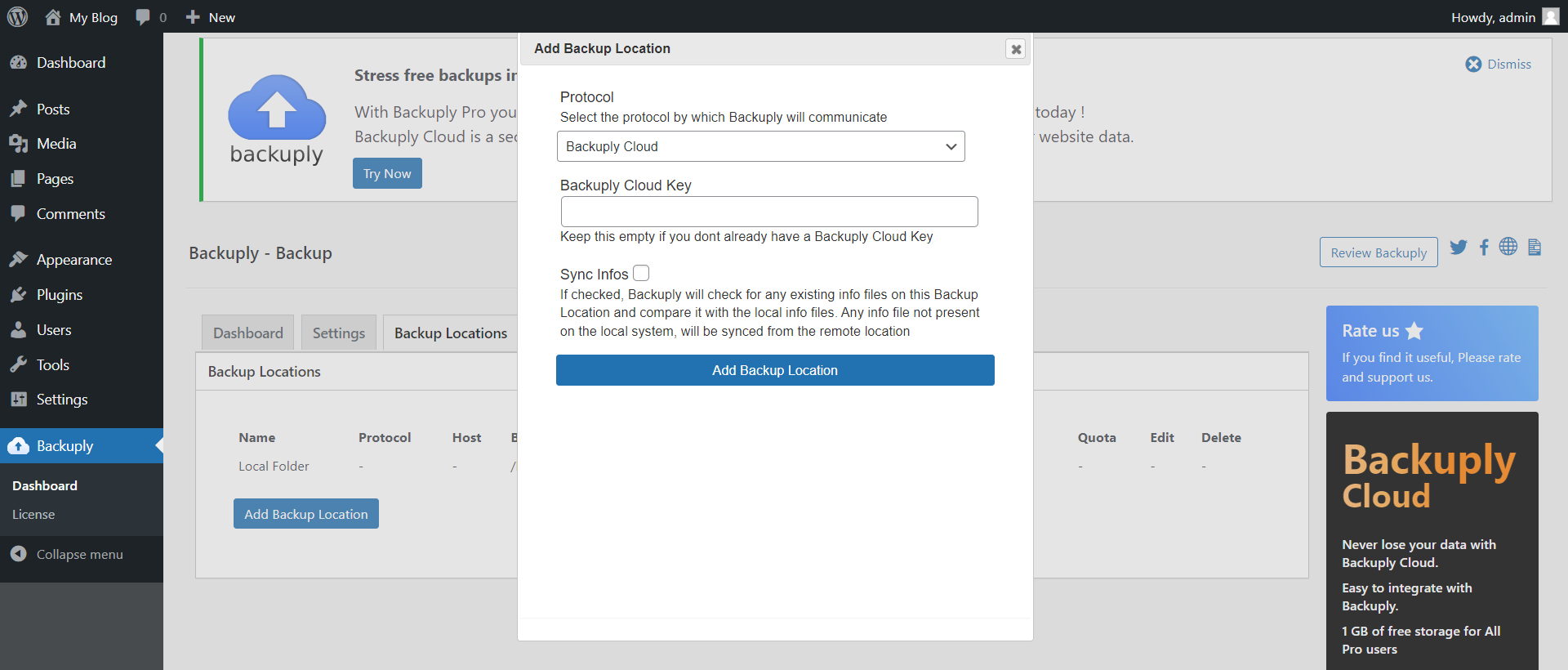The image size is (1568, 670).
Task: Open the Rate us panel
Action: 1432,353
